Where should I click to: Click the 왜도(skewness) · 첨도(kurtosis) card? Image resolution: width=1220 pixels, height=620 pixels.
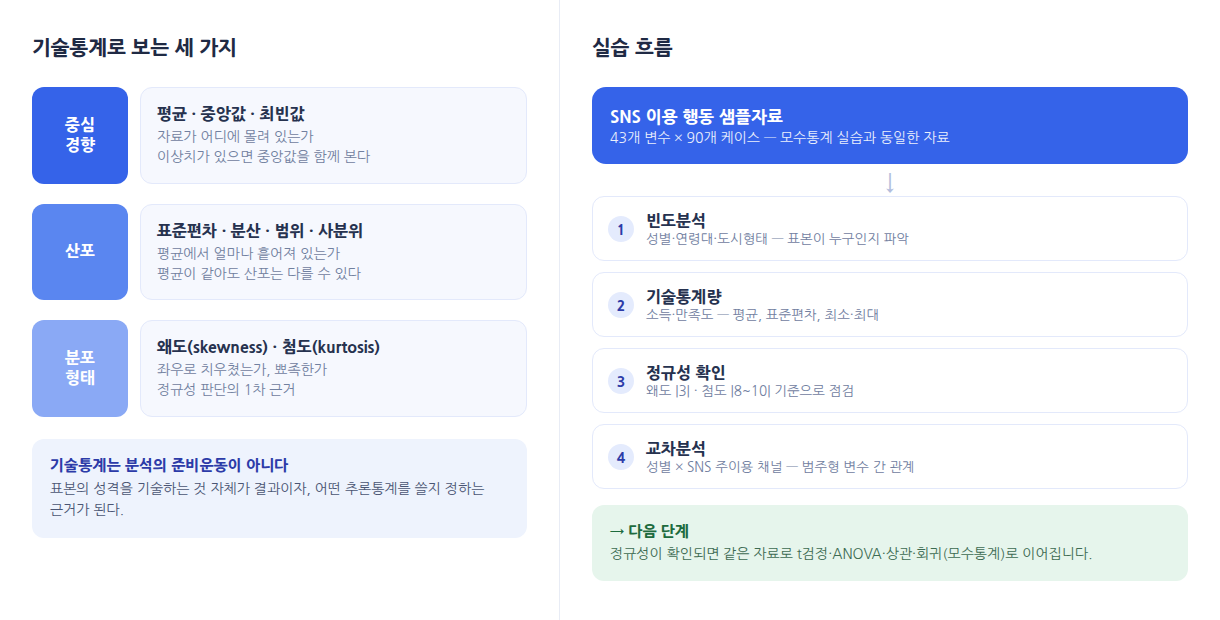point(333,368)
